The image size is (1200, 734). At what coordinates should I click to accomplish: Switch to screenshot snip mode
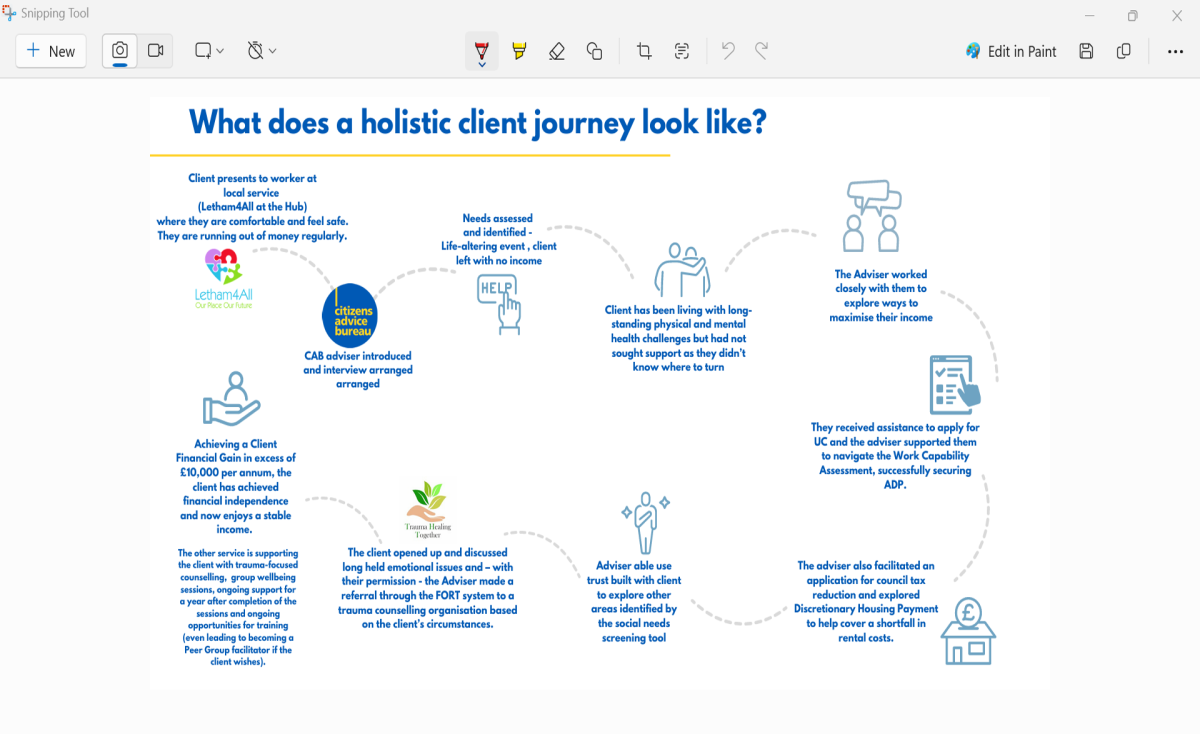120,51
